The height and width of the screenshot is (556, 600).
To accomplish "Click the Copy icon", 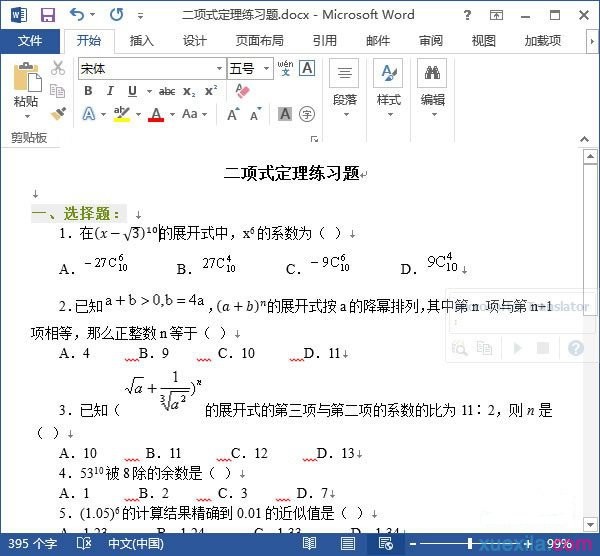I will [58, 91].
